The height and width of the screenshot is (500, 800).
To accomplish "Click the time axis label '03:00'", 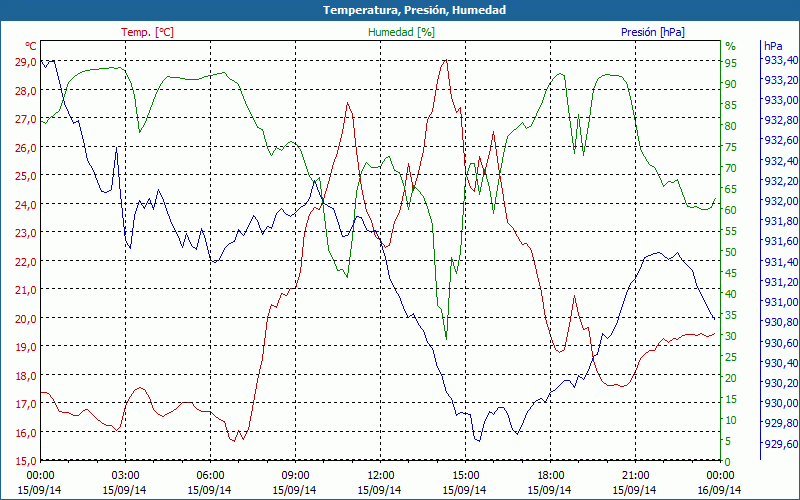I will point(126,474).
